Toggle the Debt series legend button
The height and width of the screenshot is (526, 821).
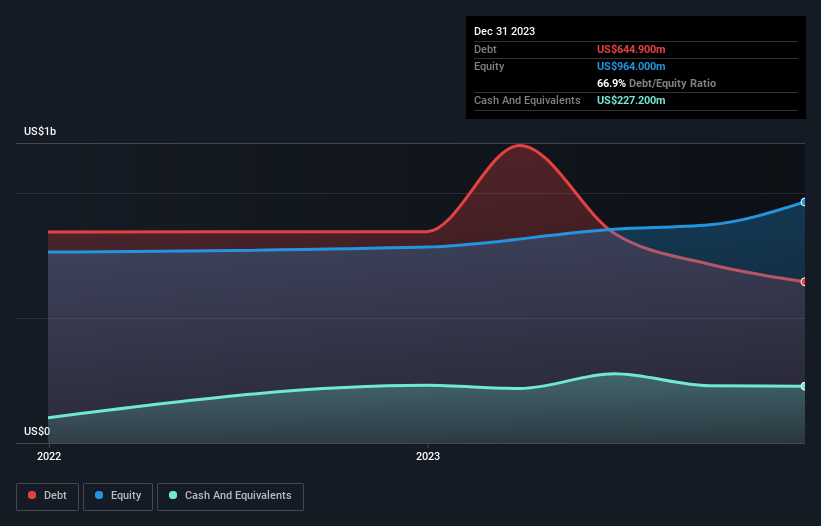click(x=47, y=496)
